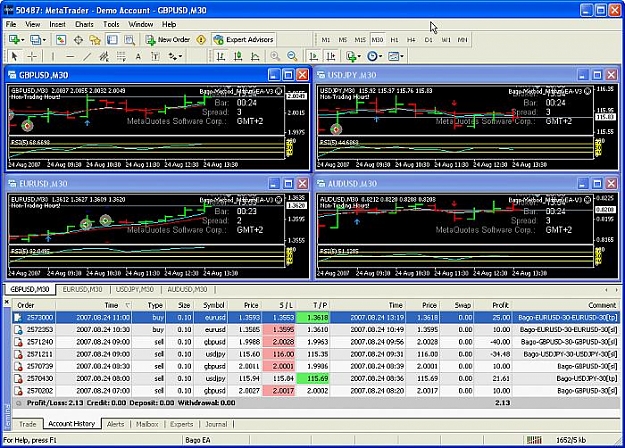Toggle the Terminal panel icon

(112, 39)
